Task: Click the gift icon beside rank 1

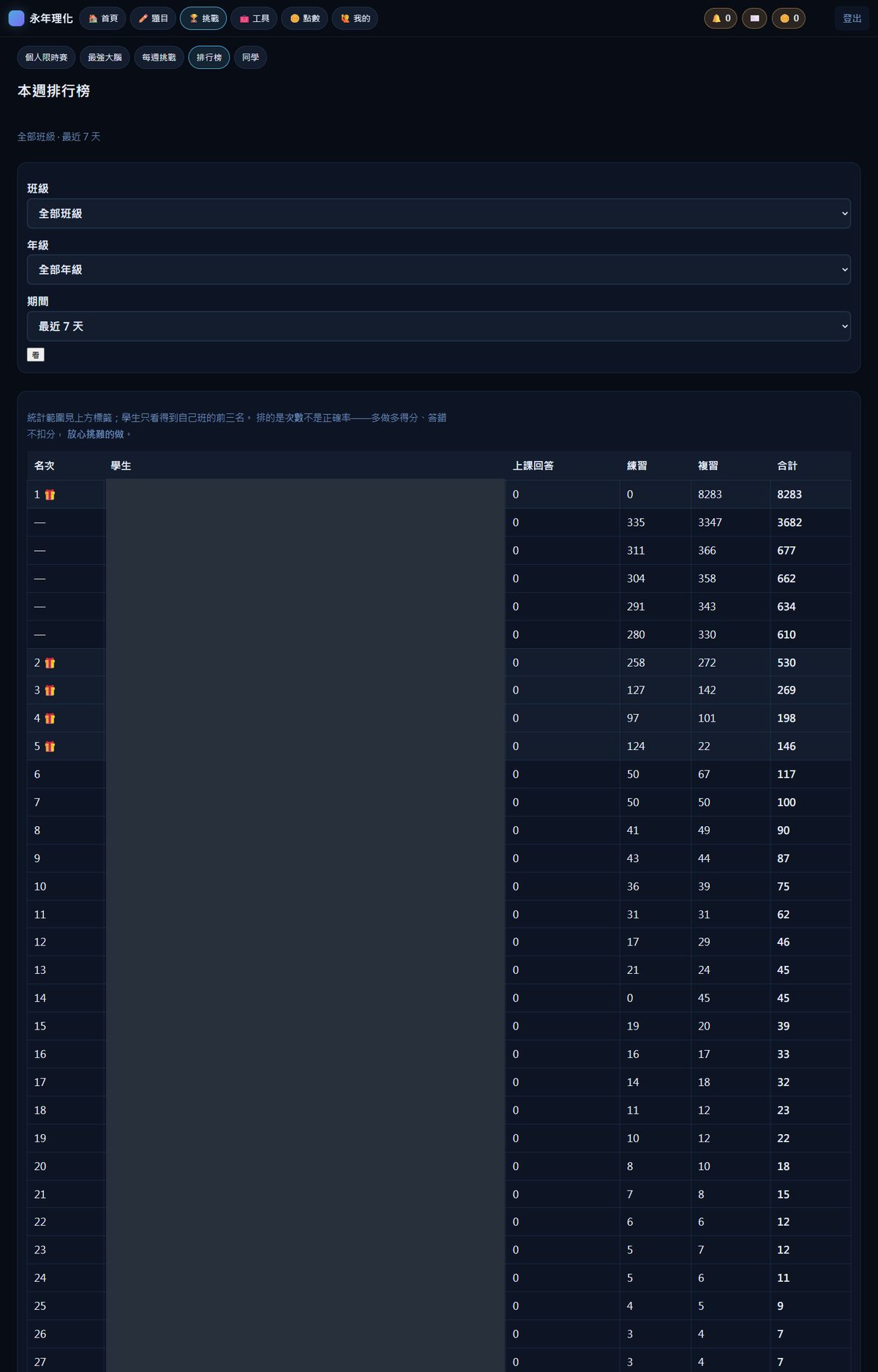Action: coord(50,495)
